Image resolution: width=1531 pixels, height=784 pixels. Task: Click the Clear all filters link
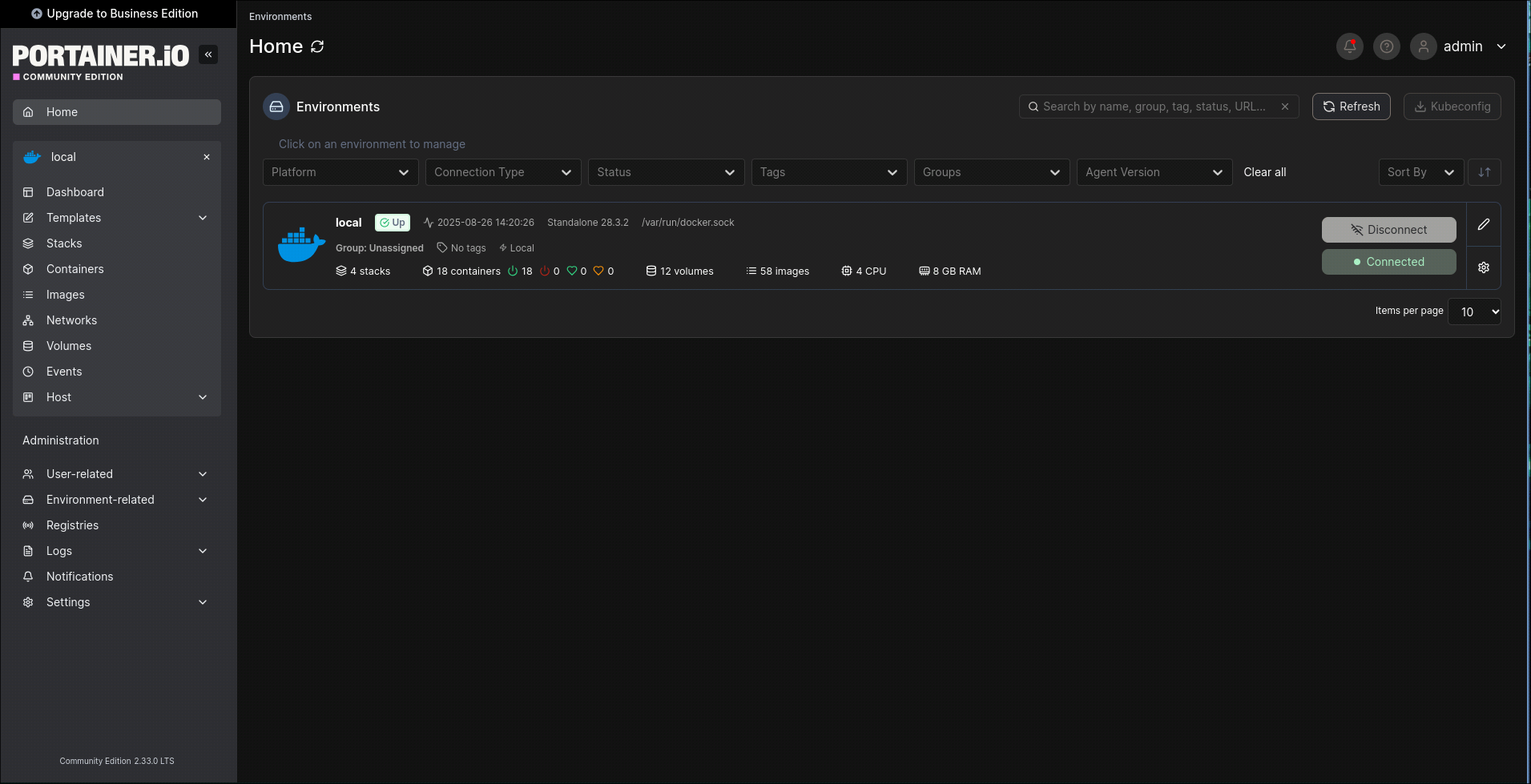point(1264,172)
